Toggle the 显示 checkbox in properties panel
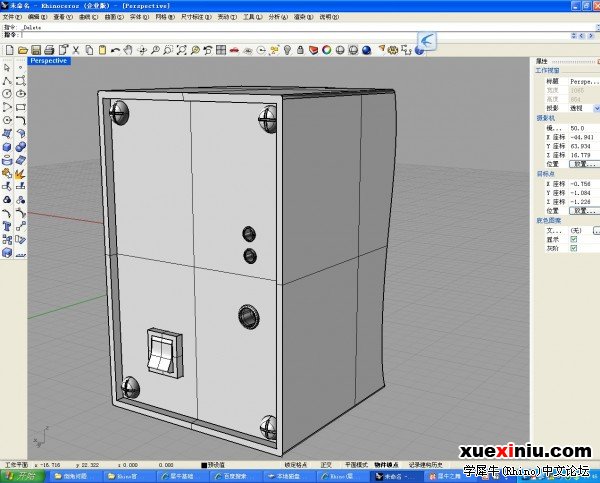The image size is (600, 483). click(x=574, y=239)
